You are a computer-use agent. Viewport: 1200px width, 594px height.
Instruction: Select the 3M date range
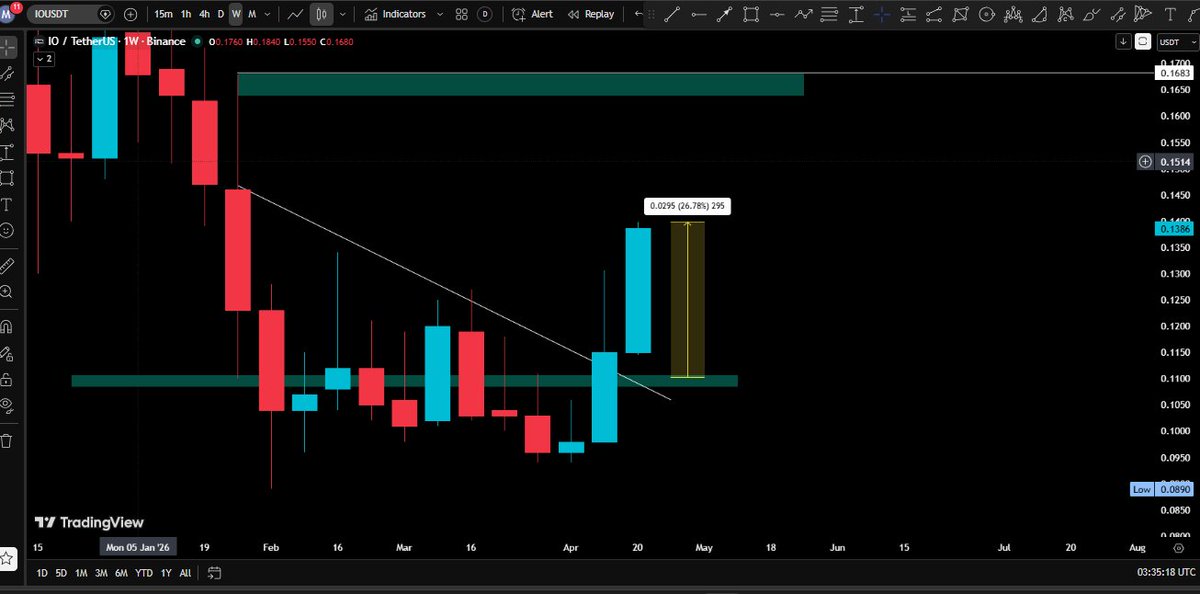click(101, 573)
